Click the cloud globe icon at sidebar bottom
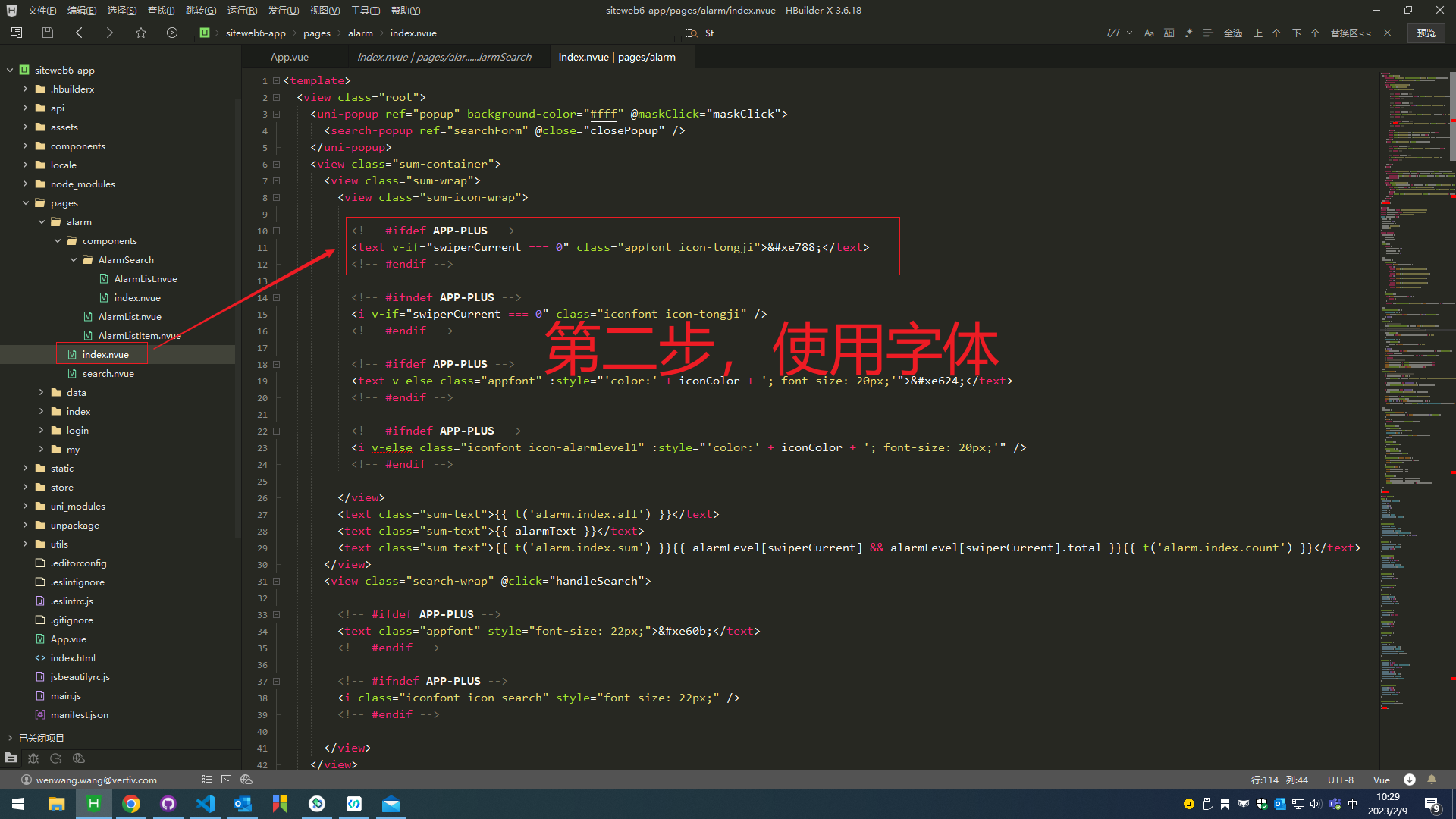The width and height of the screenshot is (1456, 819). 79,758
